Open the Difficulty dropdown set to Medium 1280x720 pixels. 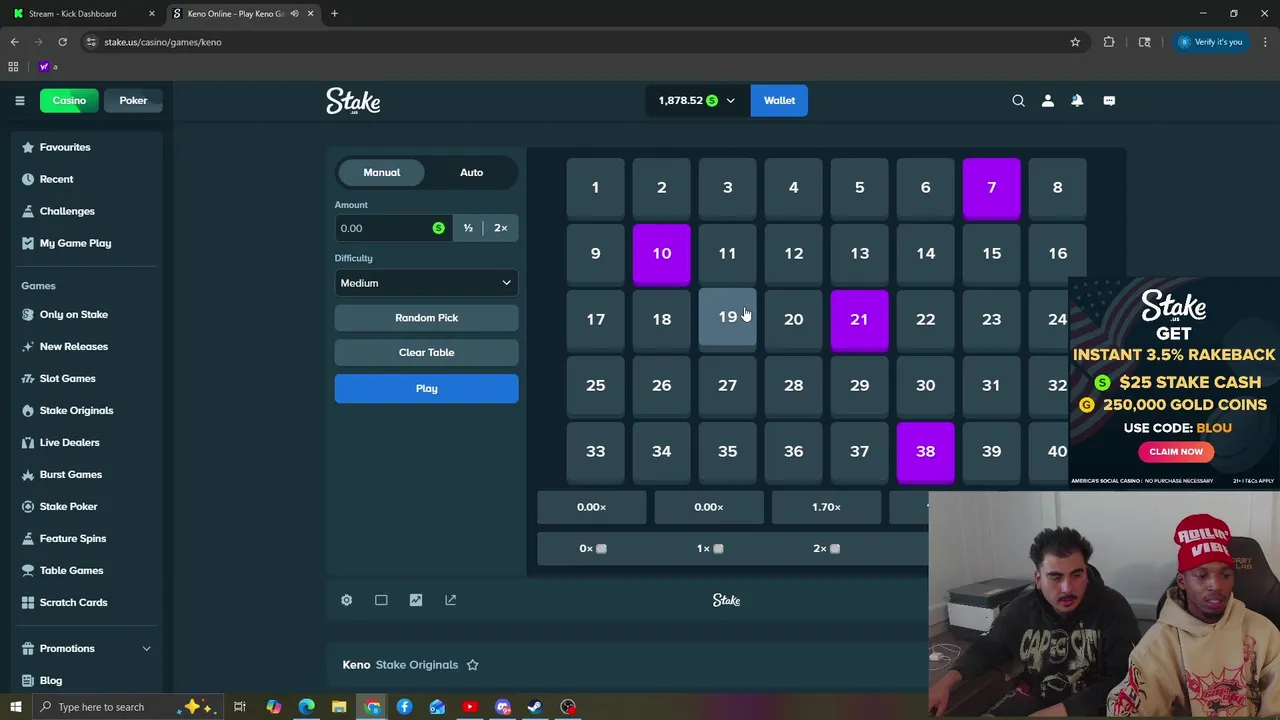click(x=426, y=283)
